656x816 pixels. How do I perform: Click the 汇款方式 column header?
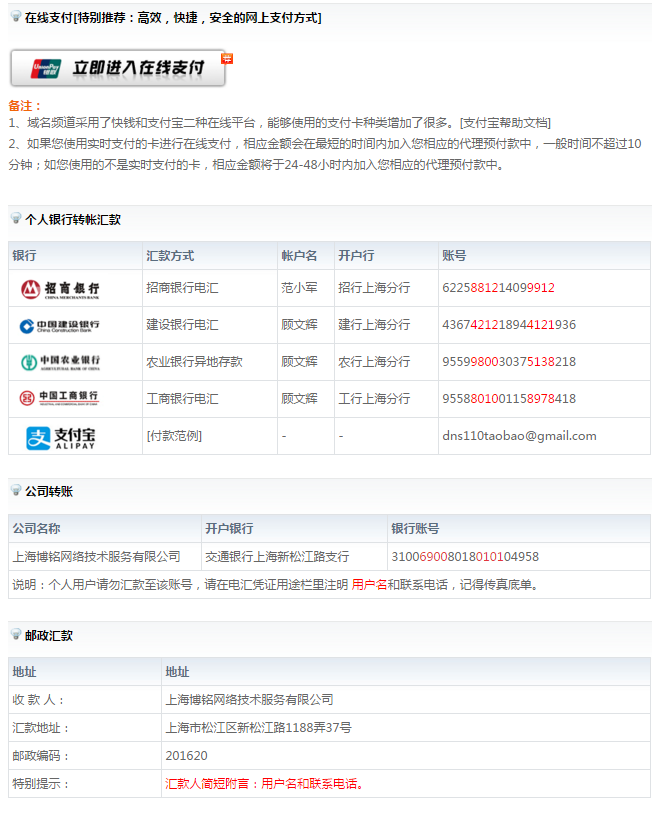(x=170, y=256)
